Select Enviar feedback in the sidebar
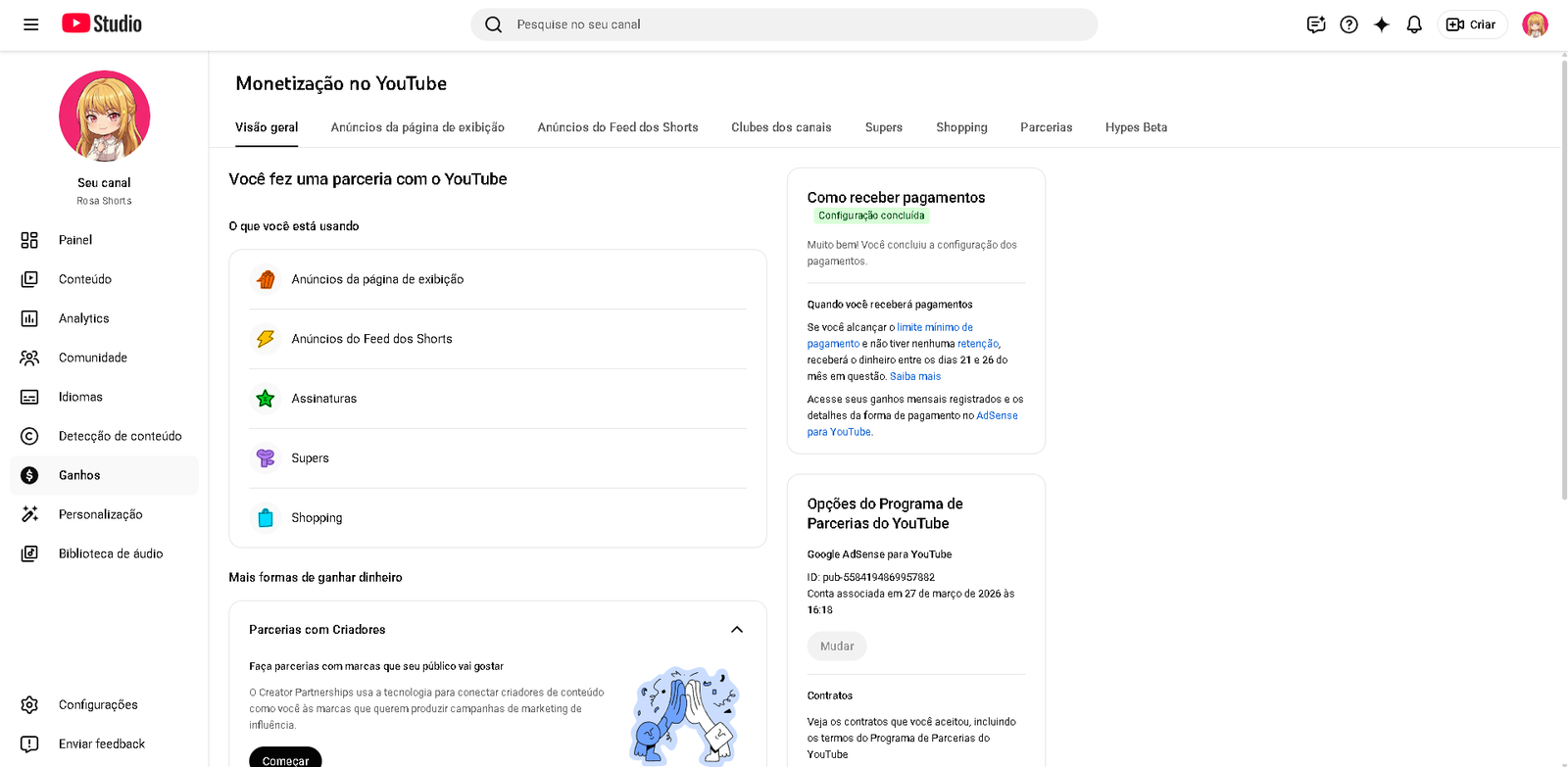 pyautogui.click(x=102, y=743)
